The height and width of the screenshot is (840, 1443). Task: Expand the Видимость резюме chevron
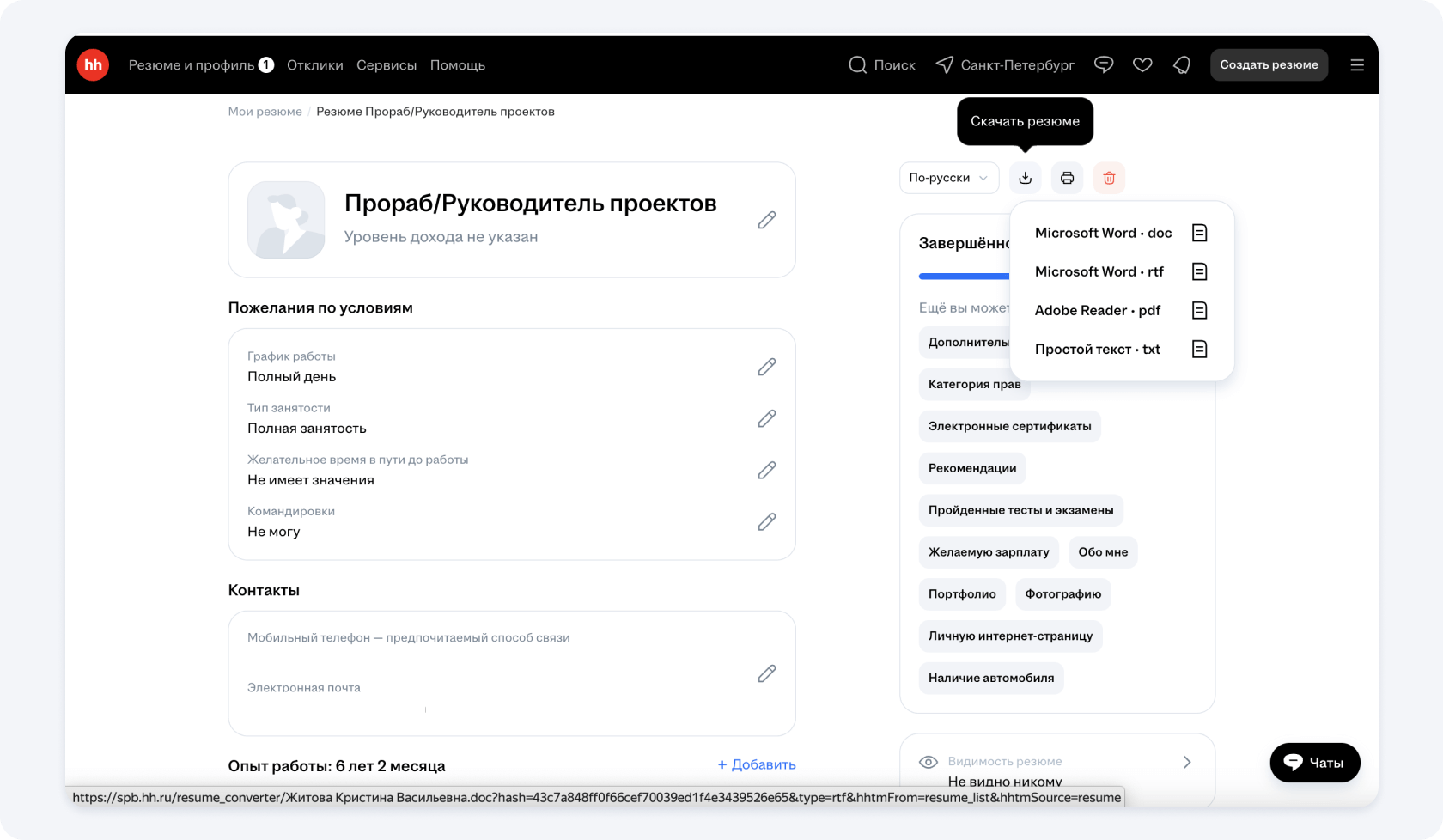pyautogui.click(x=1187, y=763)
